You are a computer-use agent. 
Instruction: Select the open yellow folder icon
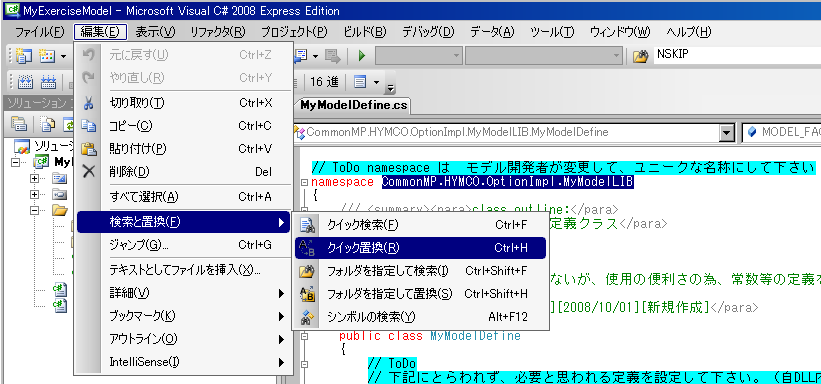coord(60,211)
